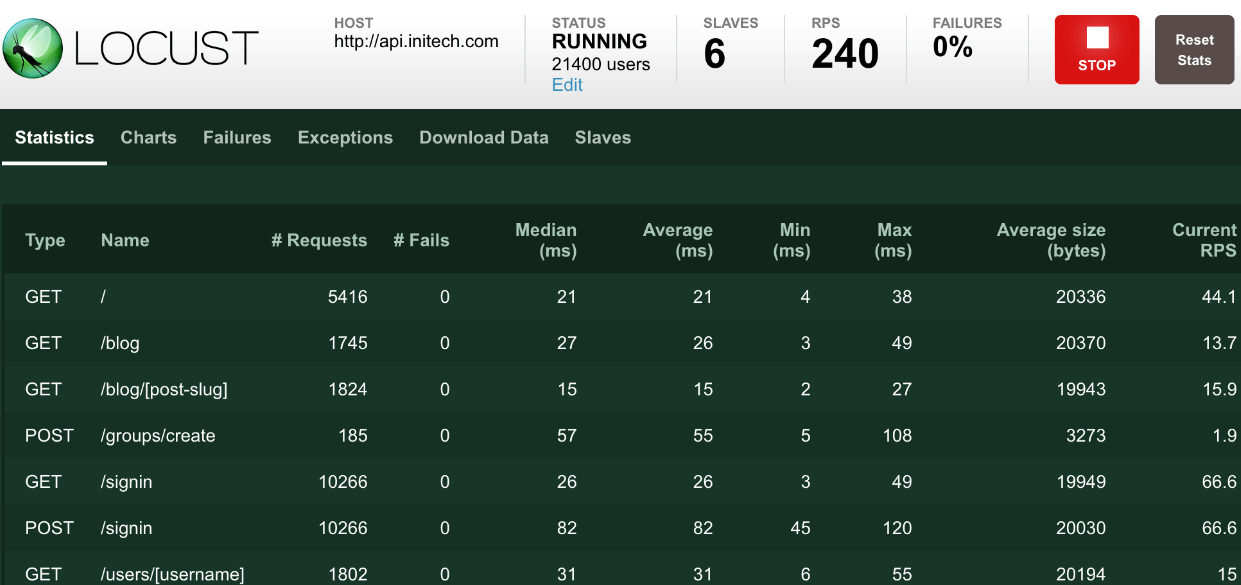Click the Locust grasshopper logo icon
The height and width of the screenshot is (585, 1241).
coord(33,48)
